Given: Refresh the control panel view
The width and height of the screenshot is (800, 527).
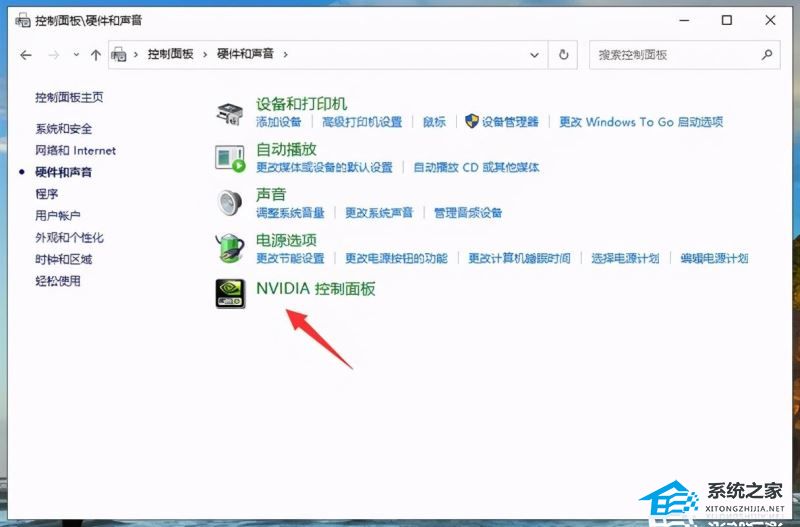Looking at the screenshot, I should click(x=565, y=55).
